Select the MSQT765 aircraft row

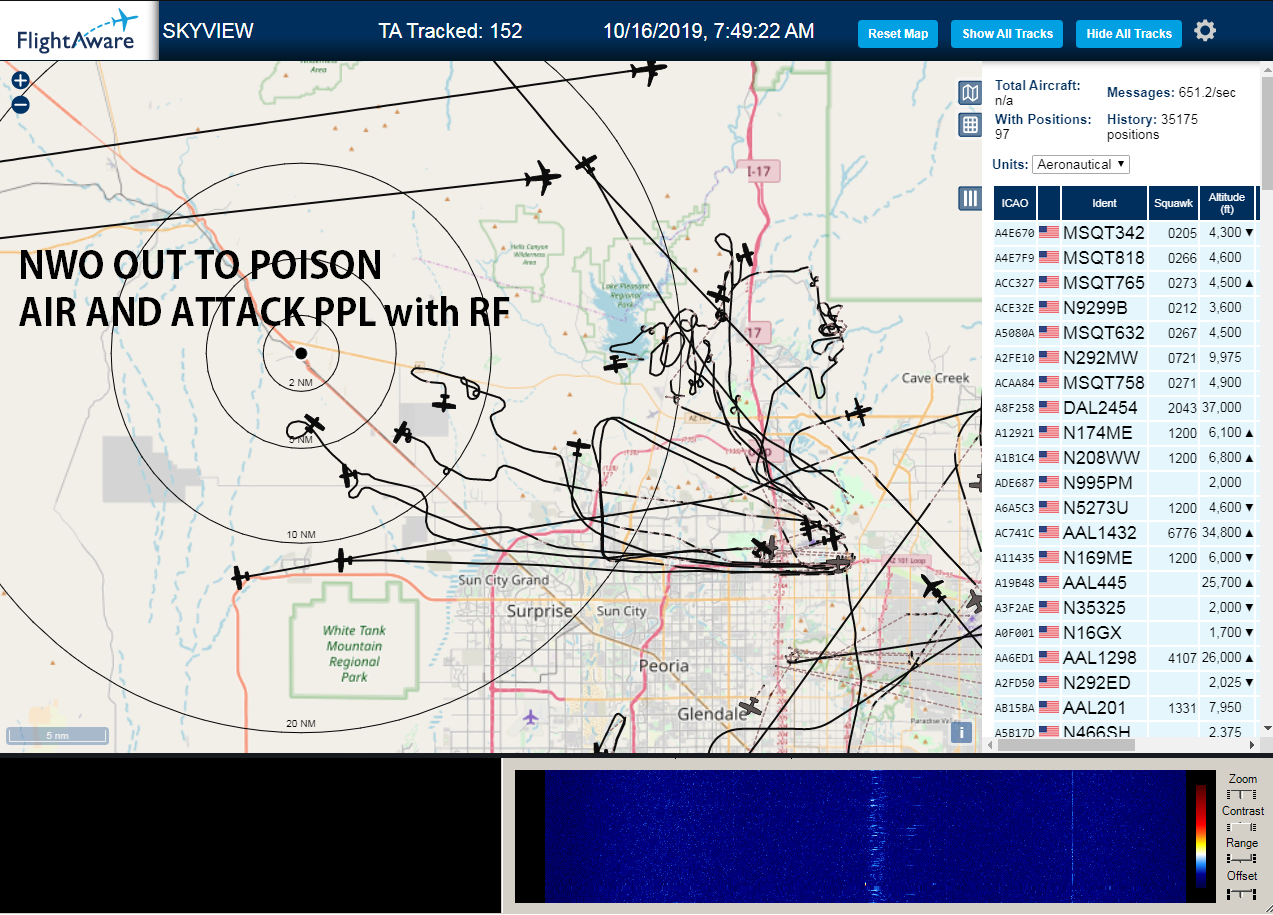(1124, 282)
